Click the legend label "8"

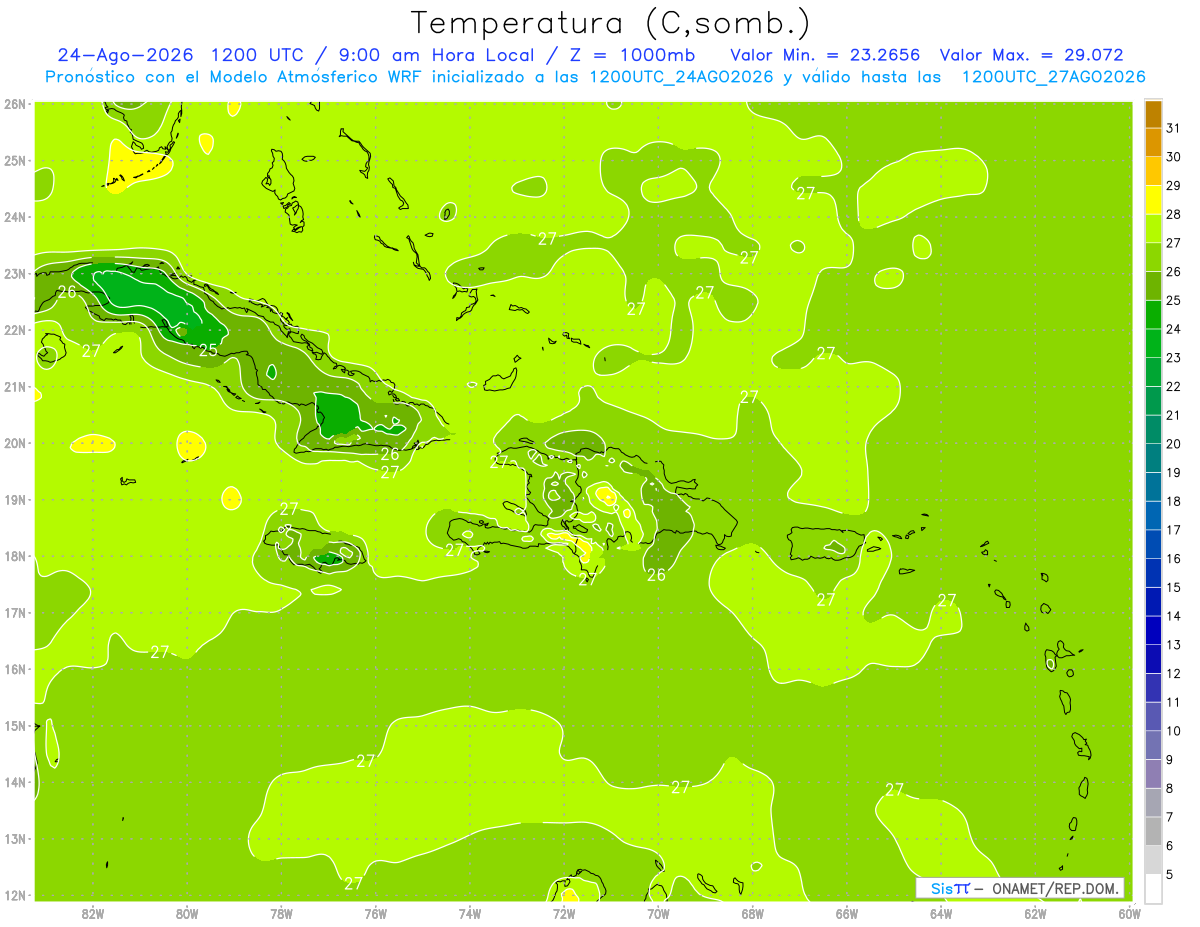click(1169, 788)
